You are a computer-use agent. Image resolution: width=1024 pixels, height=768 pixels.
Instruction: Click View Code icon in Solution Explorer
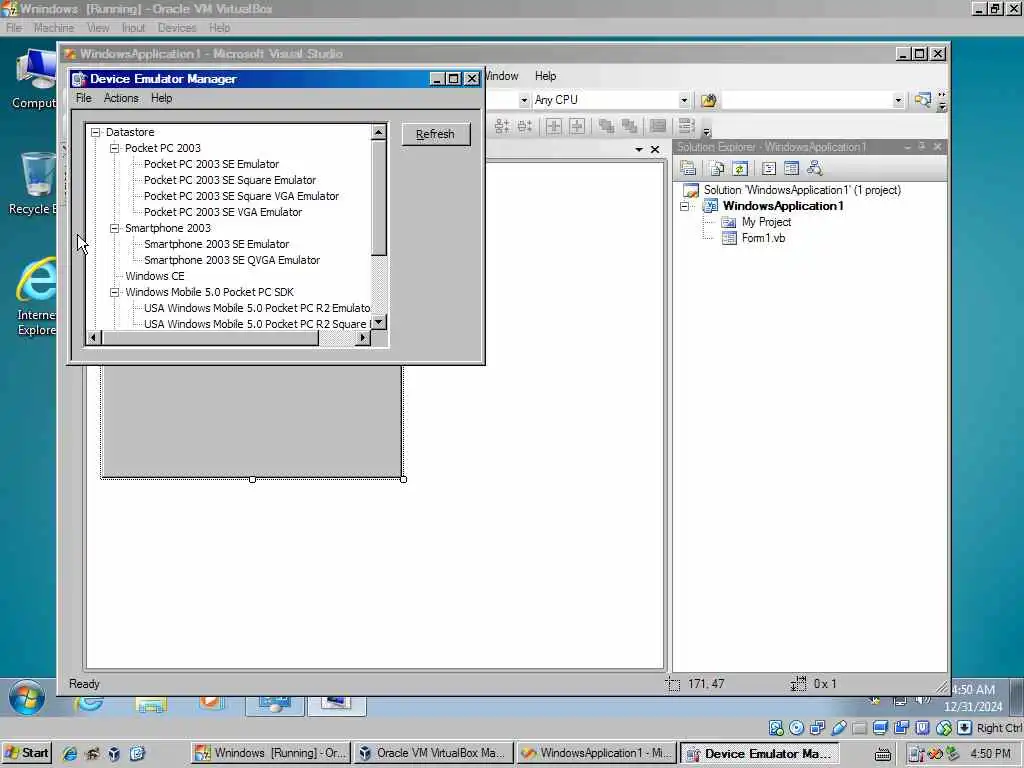pyautogui.click(x=769, y=168)
